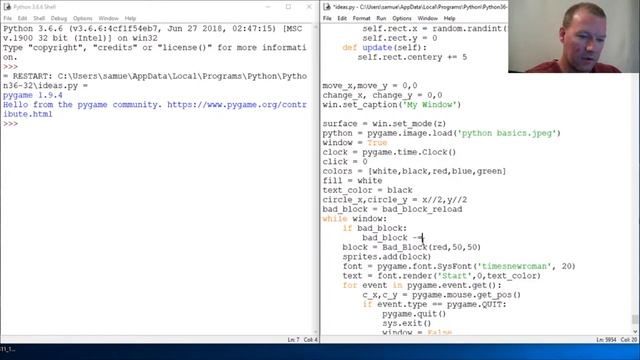Open Help menu in Python Shell window
This screenshot has height=360, width=640.
[130, 18]
